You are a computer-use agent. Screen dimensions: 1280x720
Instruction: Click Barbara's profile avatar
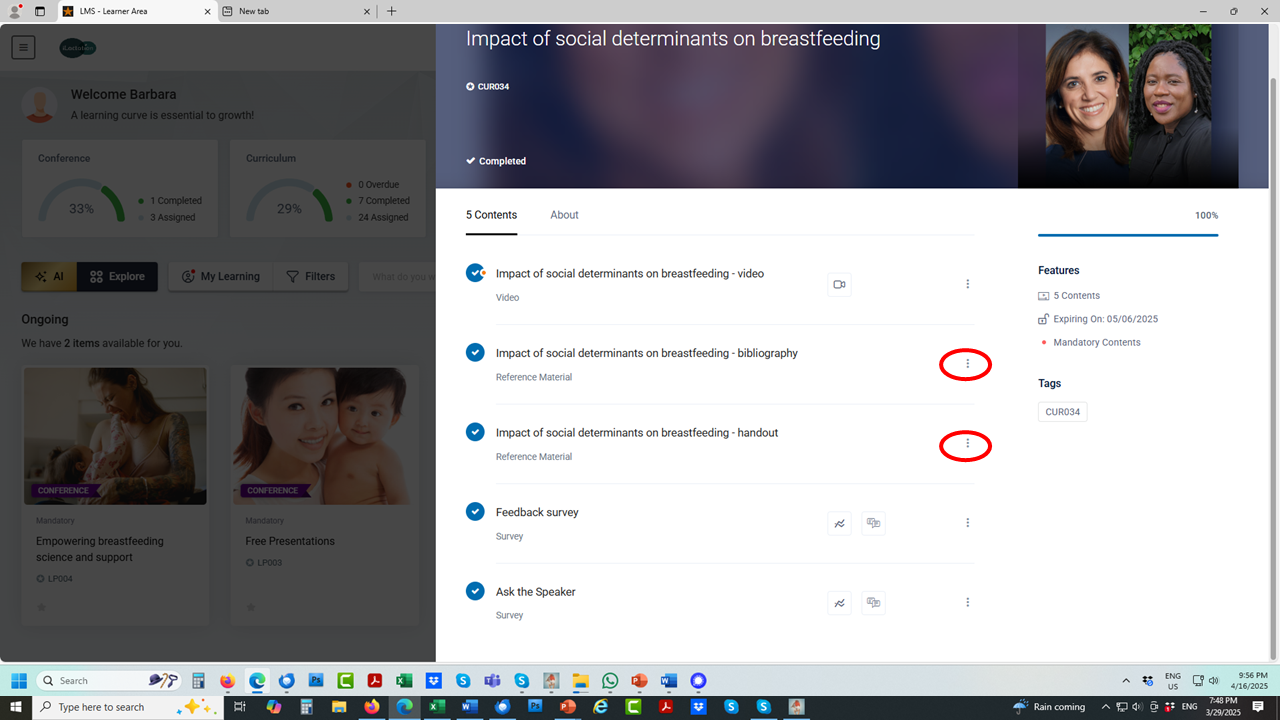pyautogui.click(x=40, y=104)
